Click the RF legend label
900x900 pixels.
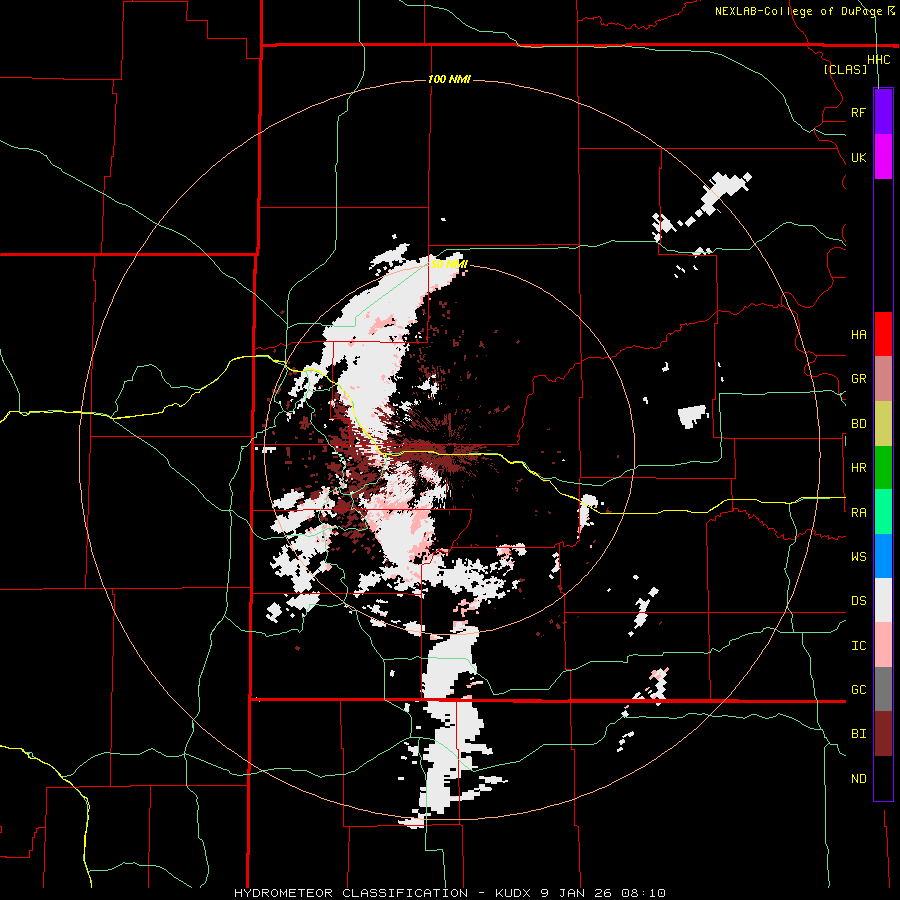[x=858, y=113]
